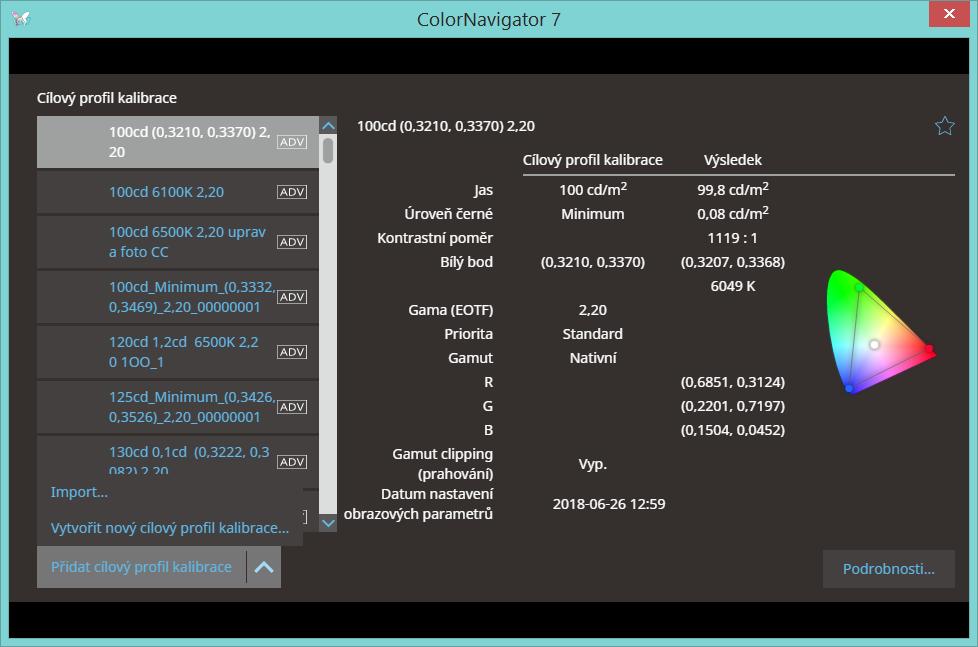
Task: Click the gamut chromaticity diagram
Action: point(880,331)
